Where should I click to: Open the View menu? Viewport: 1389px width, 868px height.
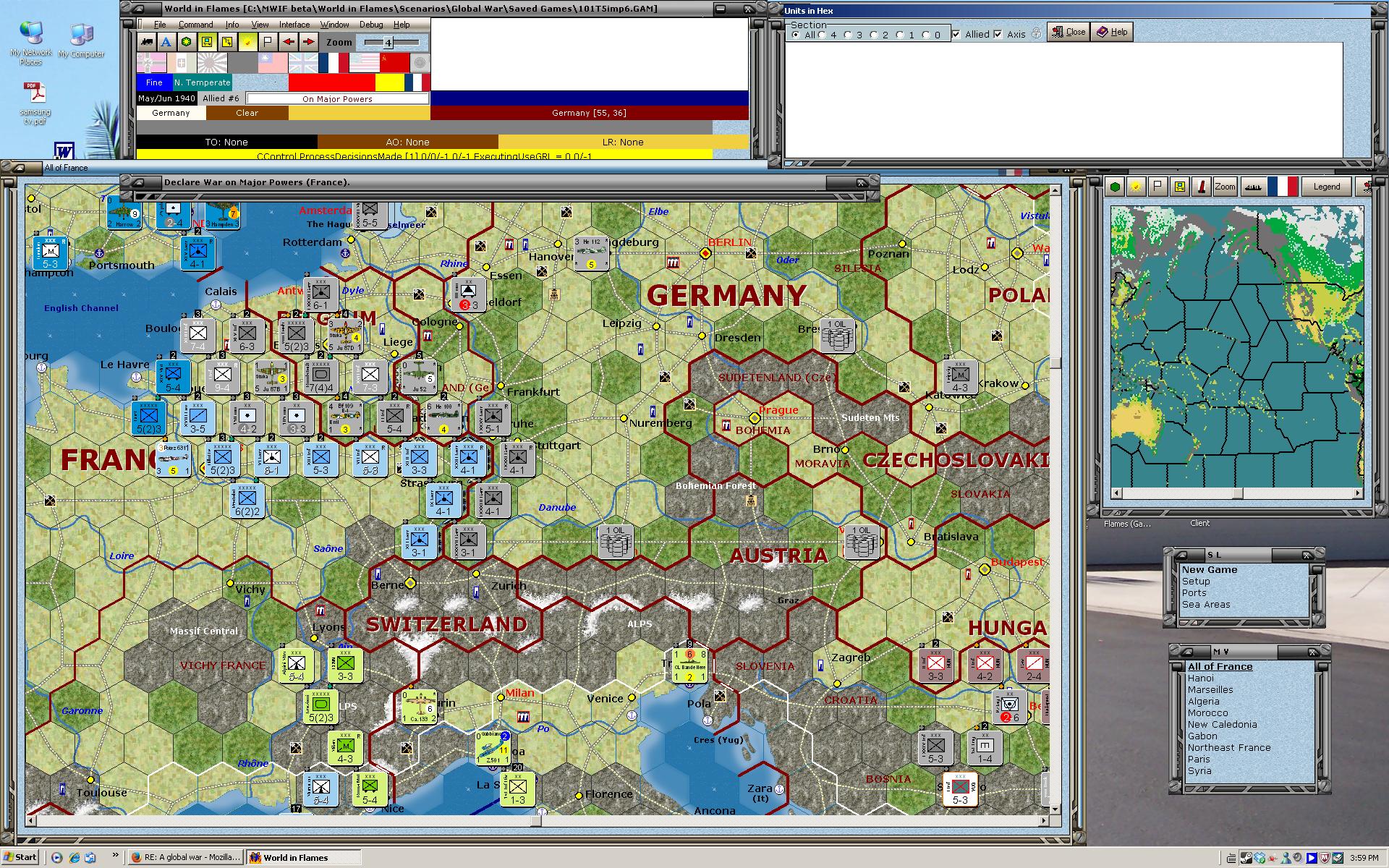[260, 25]
